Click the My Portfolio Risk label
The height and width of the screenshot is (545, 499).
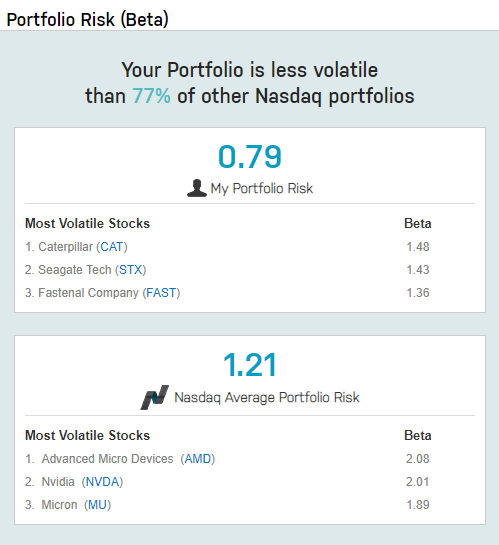pos(262,188)
